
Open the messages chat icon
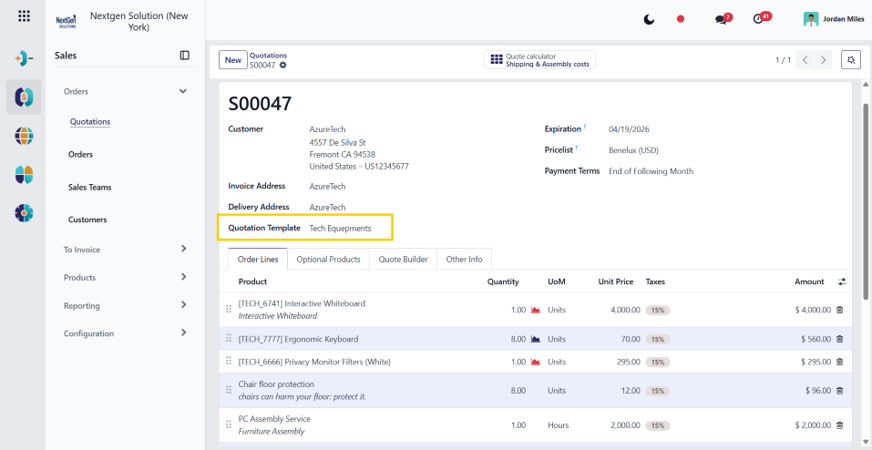point(722,19)
